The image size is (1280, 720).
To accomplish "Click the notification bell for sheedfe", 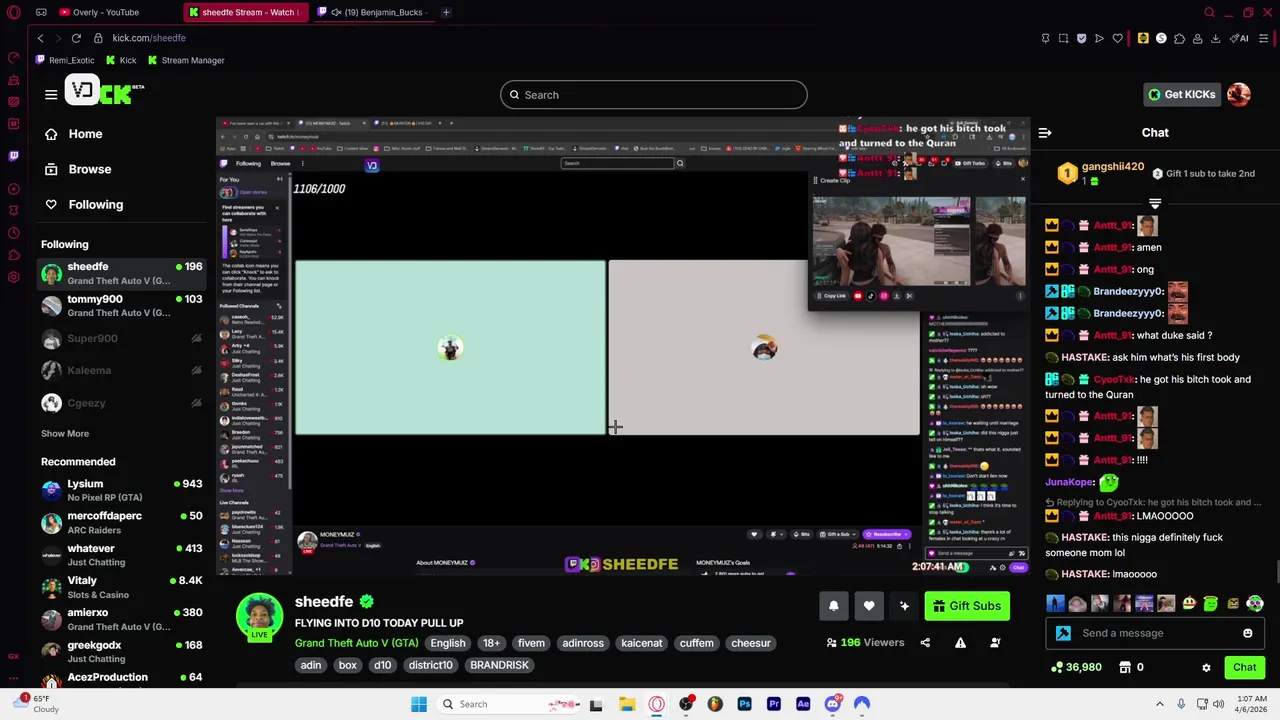I will 834,606.
